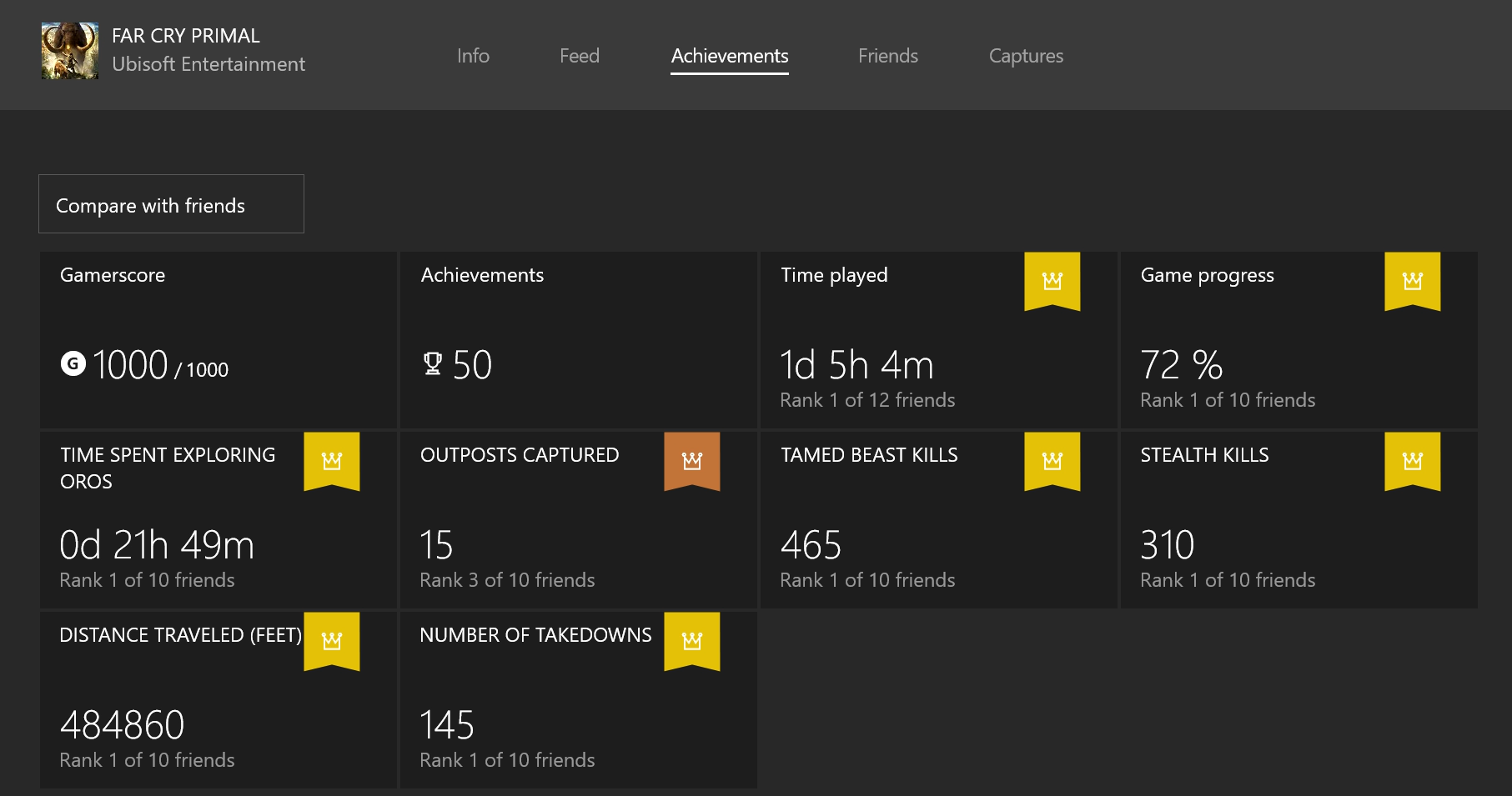Click the Achievements trophy icon

point(433,363)
